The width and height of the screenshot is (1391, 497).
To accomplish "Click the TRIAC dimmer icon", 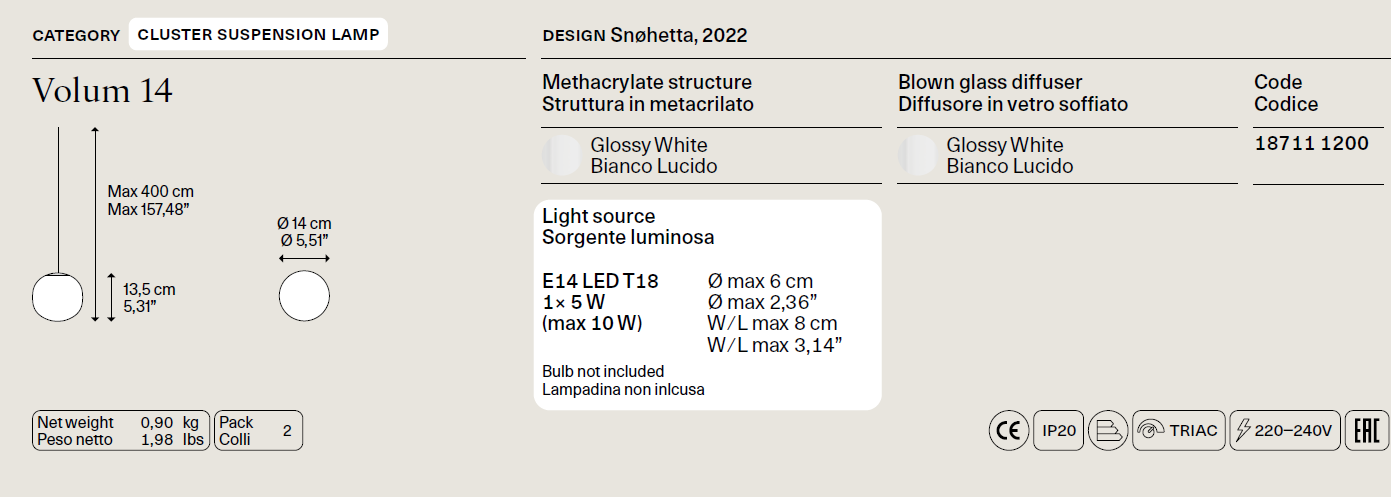I will click(1179, 431).
